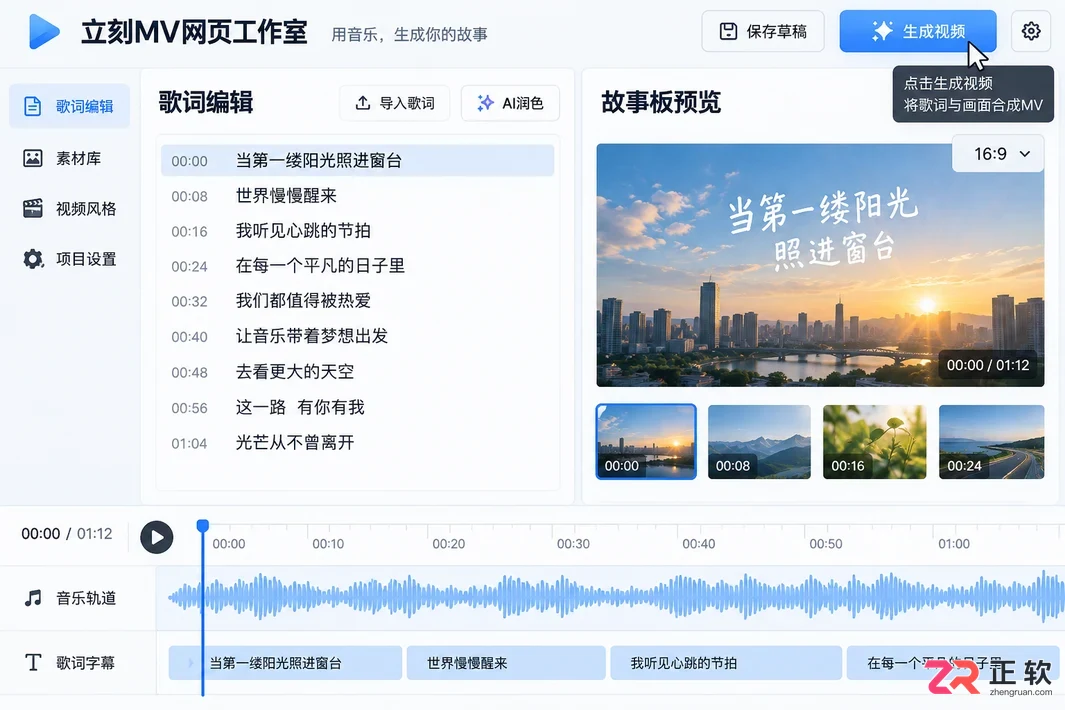Click timeline ruler at 00:30
The image size is (1065, 710).
pyautogui.click(x=573, y=544)
